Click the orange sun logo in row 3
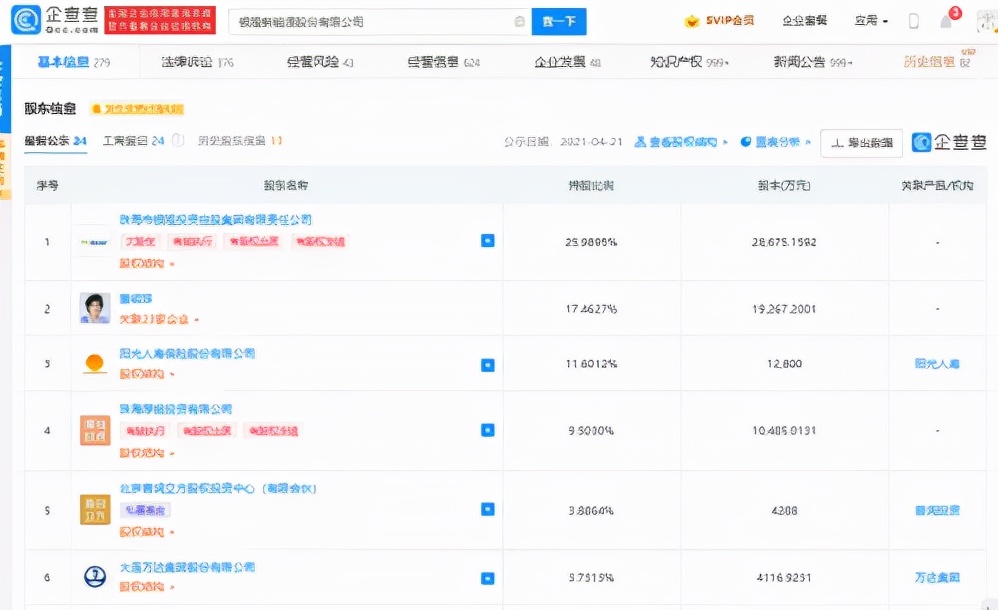Image resolution: width=998 pixels, height=610 pixels. 95,364
